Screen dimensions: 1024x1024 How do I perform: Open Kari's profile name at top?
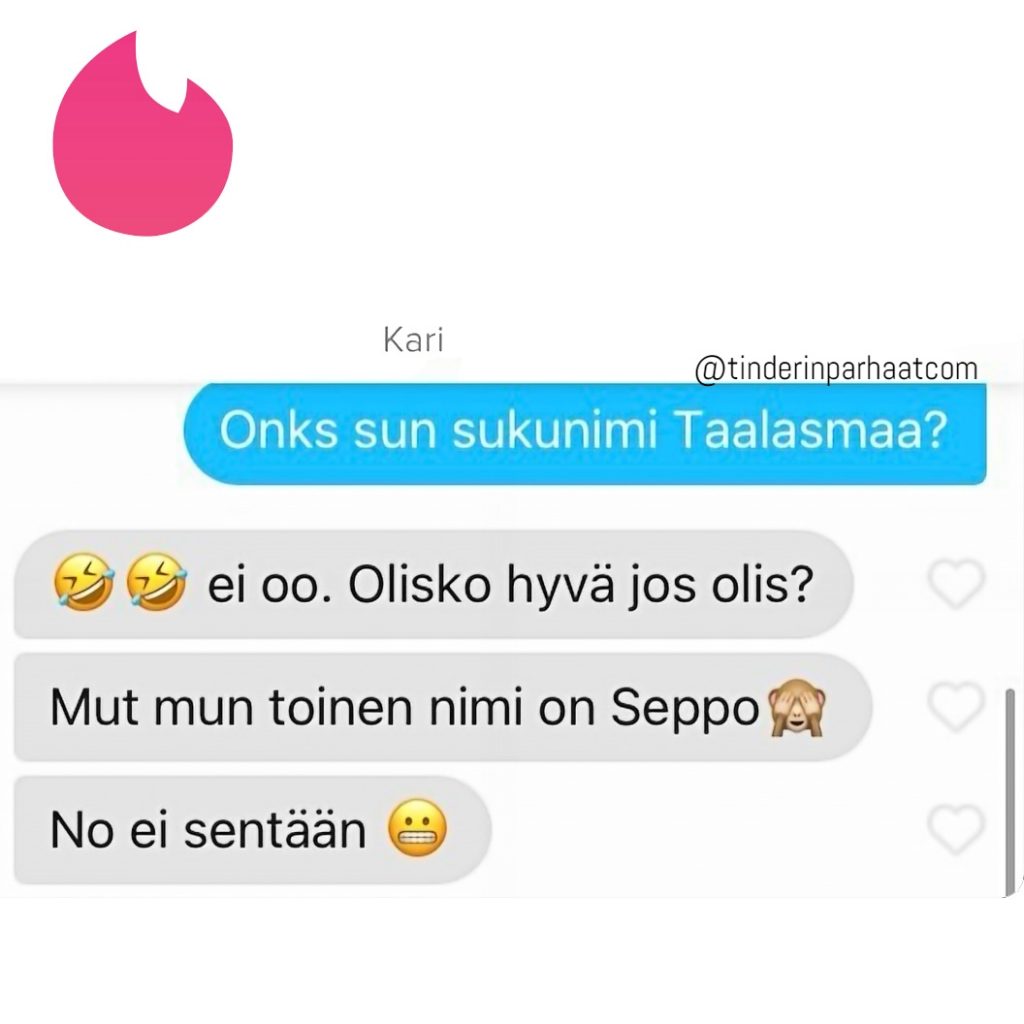tap(413, 340)
